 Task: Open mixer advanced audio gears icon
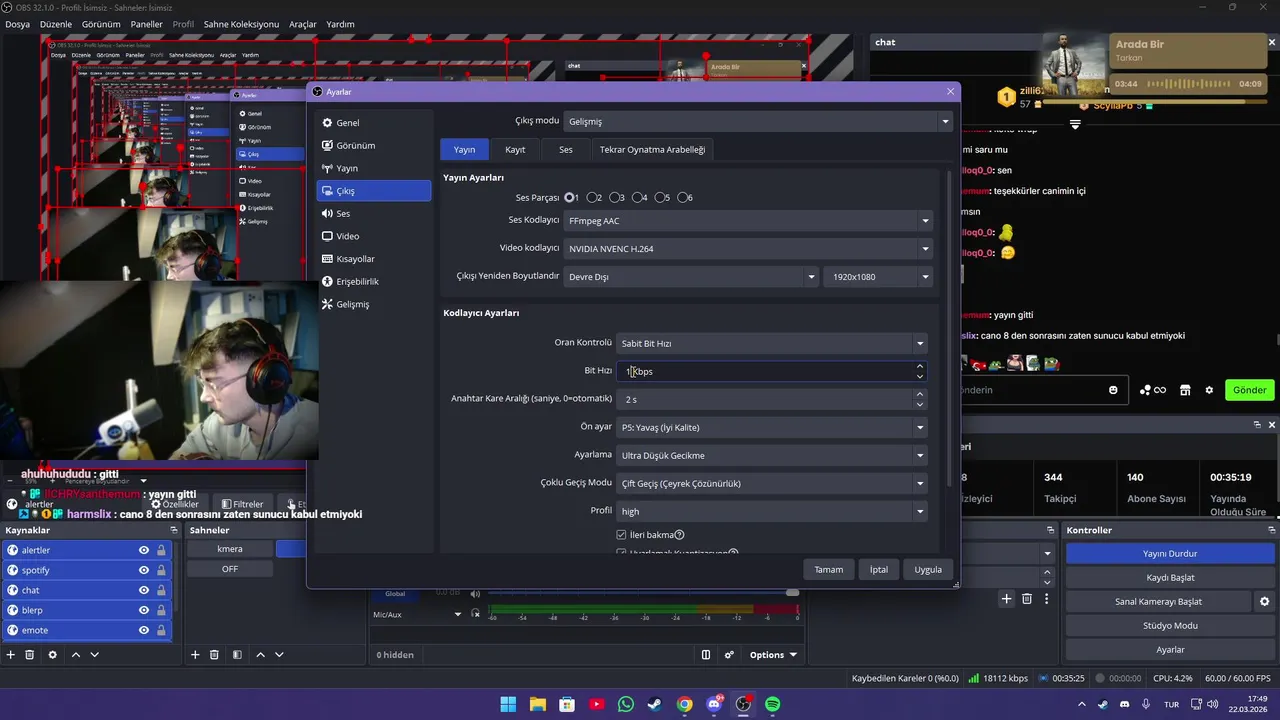click(729, 655)
